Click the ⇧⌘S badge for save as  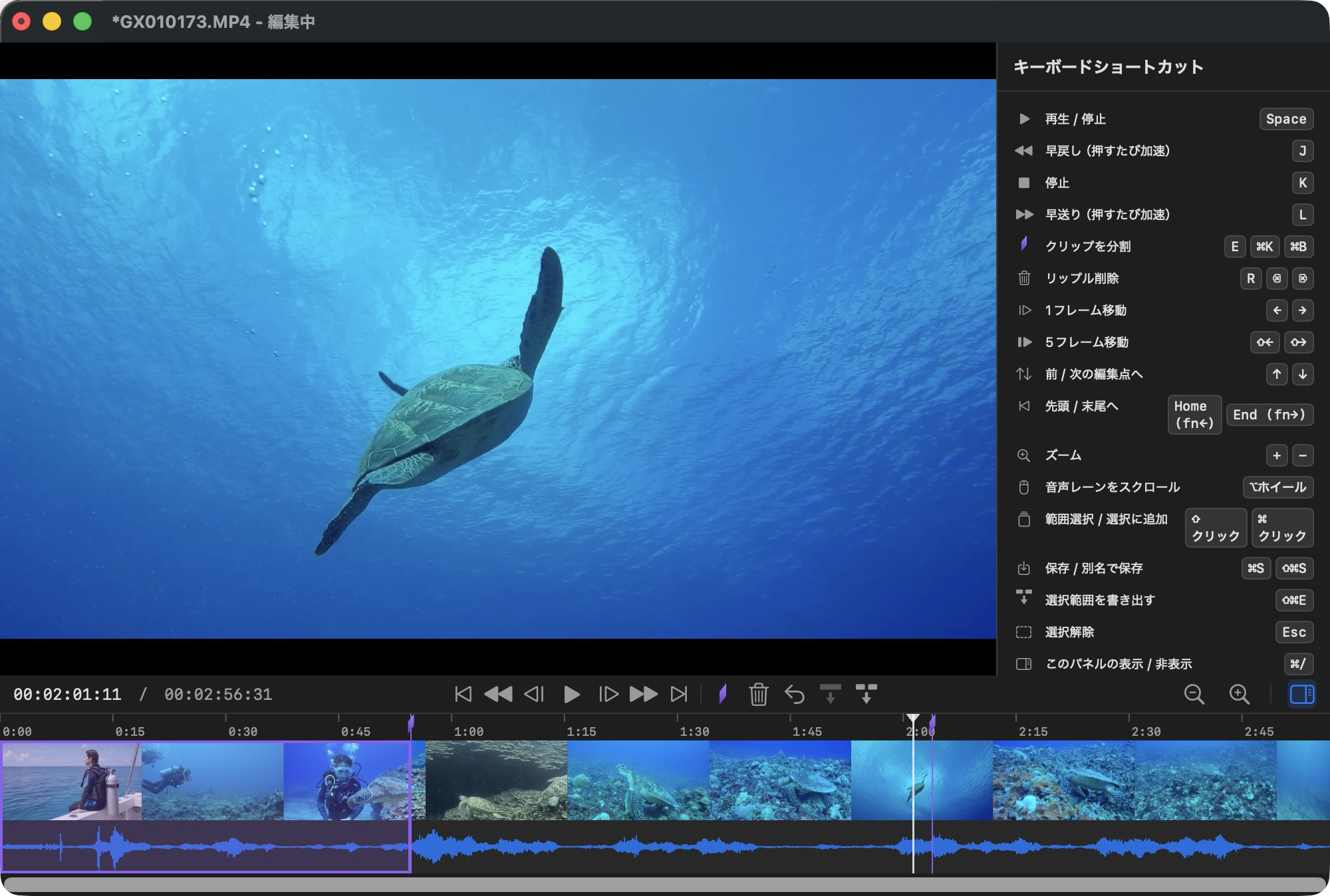click(1294, 568)
